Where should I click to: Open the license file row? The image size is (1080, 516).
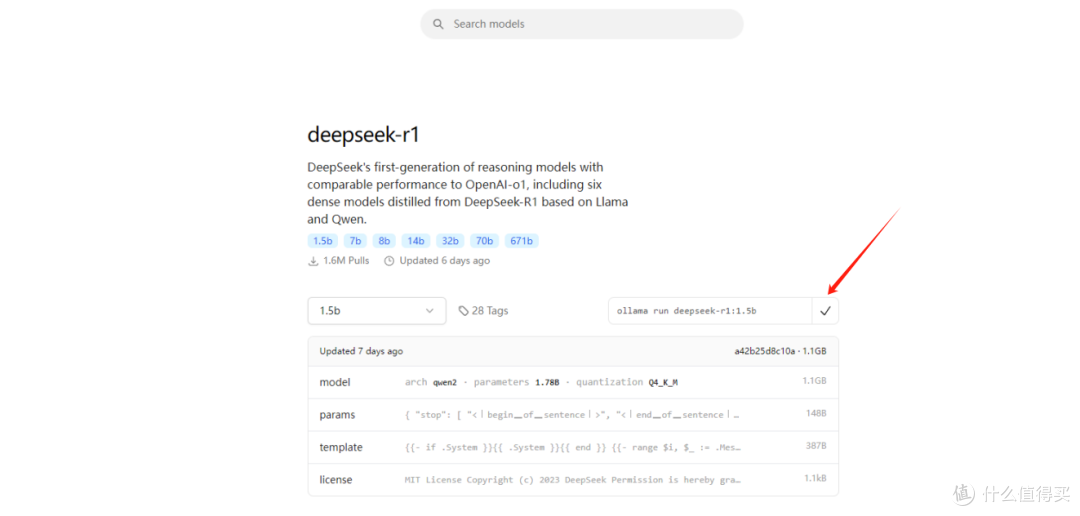[573, 479]
